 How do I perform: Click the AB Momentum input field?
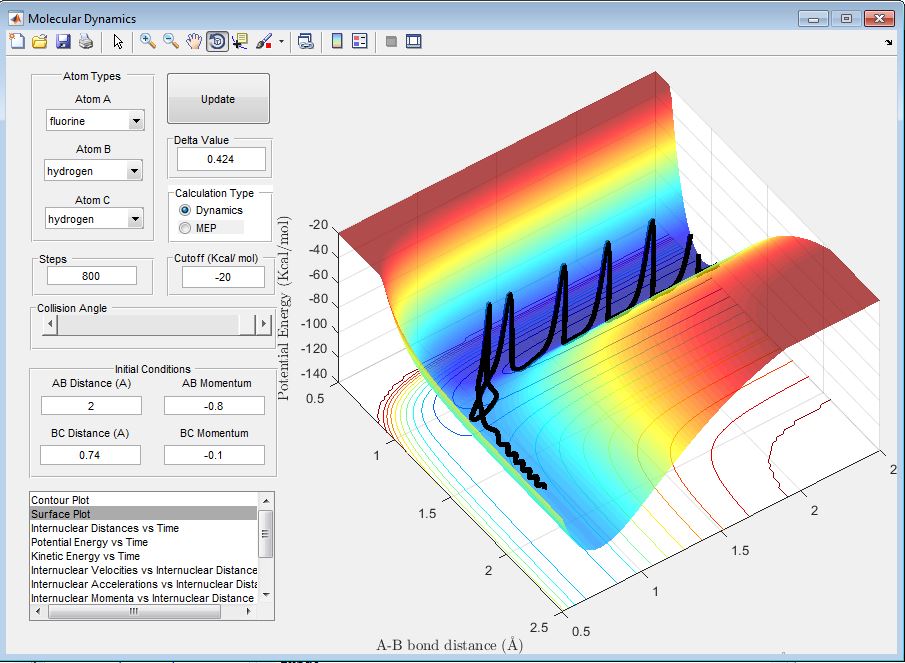pos(214,405)
